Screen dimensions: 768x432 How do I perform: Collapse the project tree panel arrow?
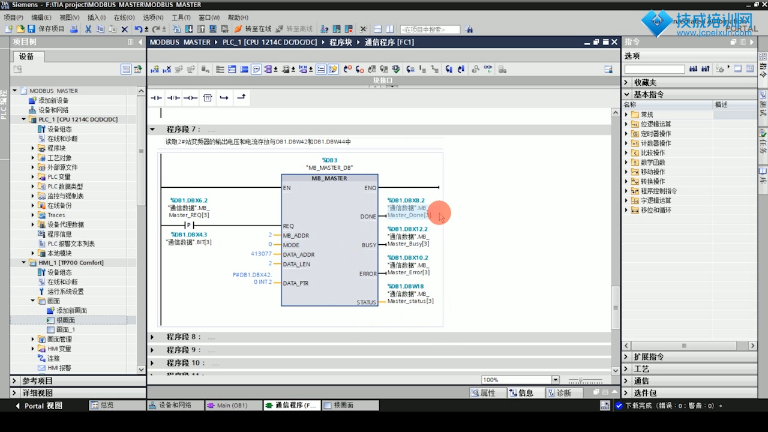tap(141, 42)
